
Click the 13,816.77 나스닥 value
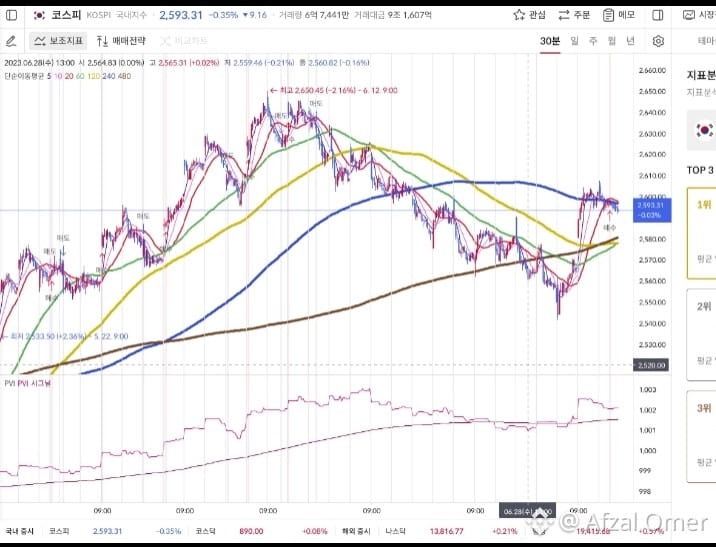(x=447, y=531)
